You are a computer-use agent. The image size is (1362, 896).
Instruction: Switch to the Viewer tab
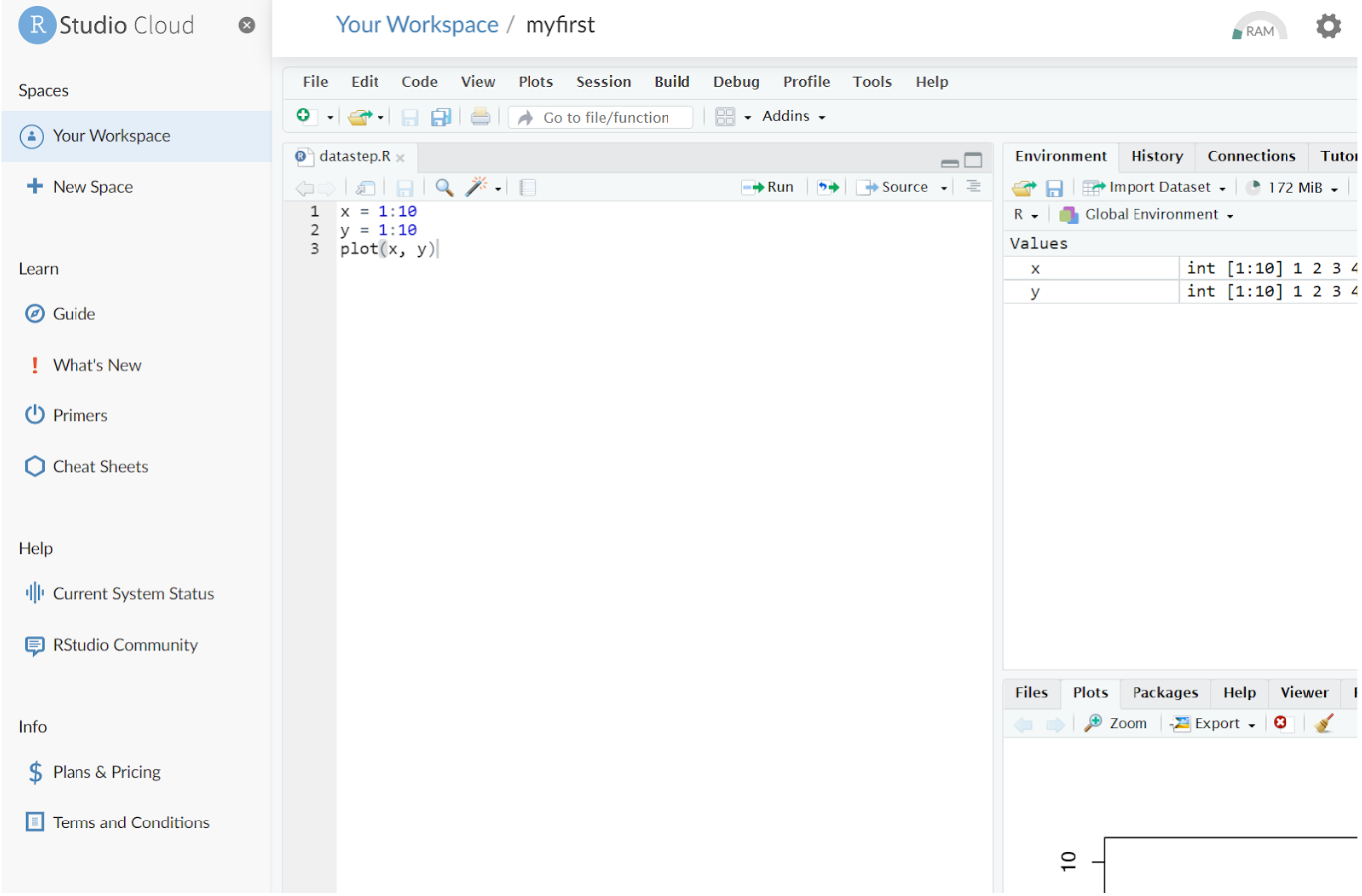(x=1303, y=693)
